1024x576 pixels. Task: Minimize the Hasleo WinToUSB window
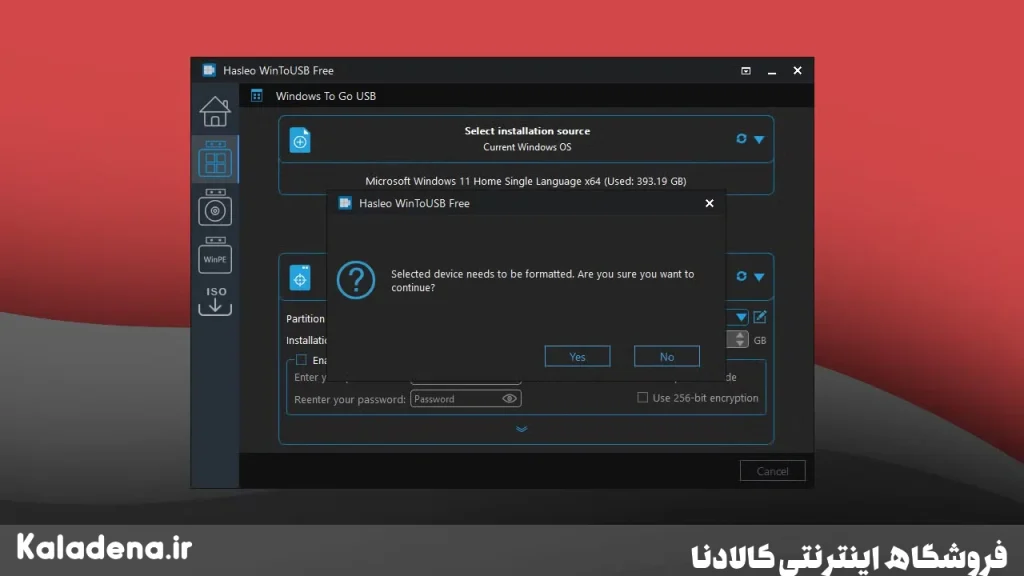click(x=772, y=71)
